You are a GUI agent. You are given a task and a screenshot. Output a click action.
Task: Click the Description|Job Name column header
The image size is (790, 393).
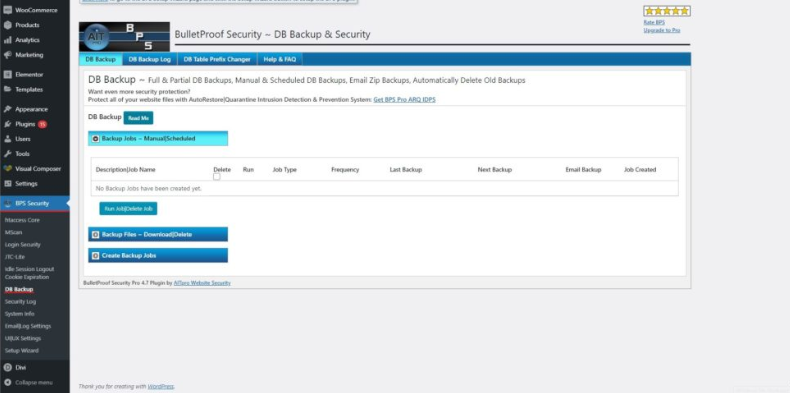coord(125,170)
